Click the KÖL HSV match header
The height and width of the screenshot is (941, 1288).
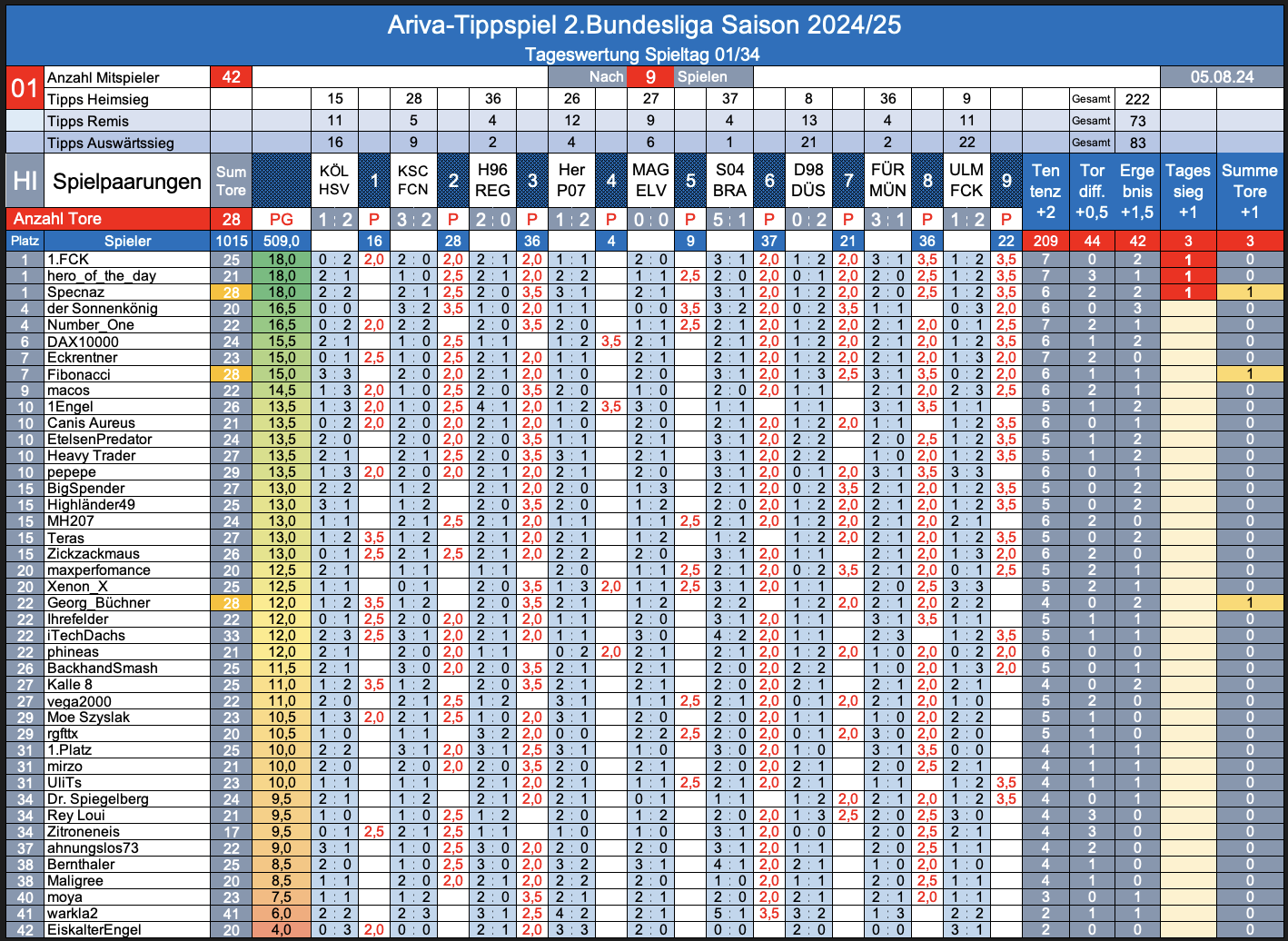334,180
